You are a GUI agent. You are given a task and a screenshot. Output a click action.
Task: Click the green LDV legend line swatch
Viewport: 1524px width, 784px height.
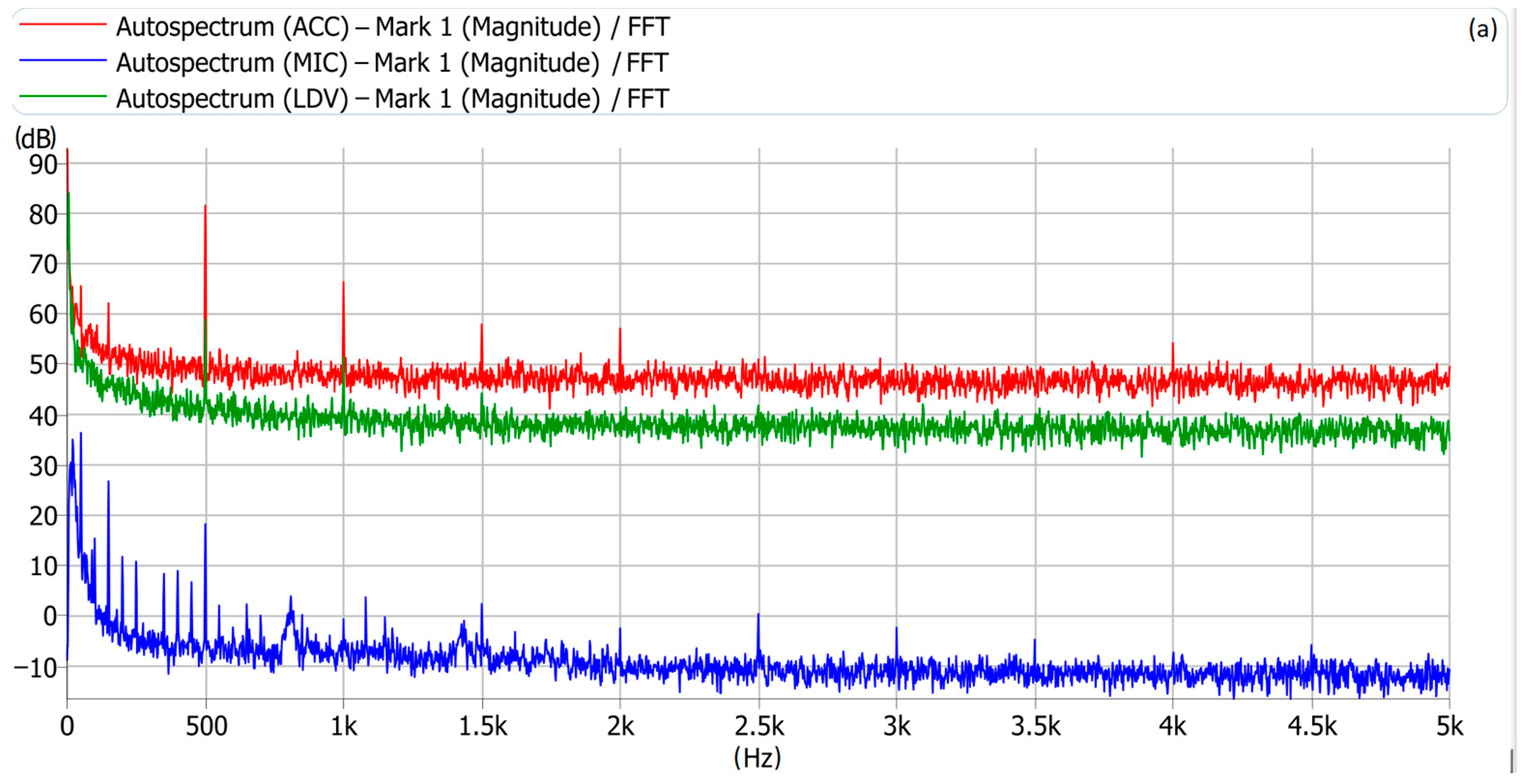[x=63, y=96]
